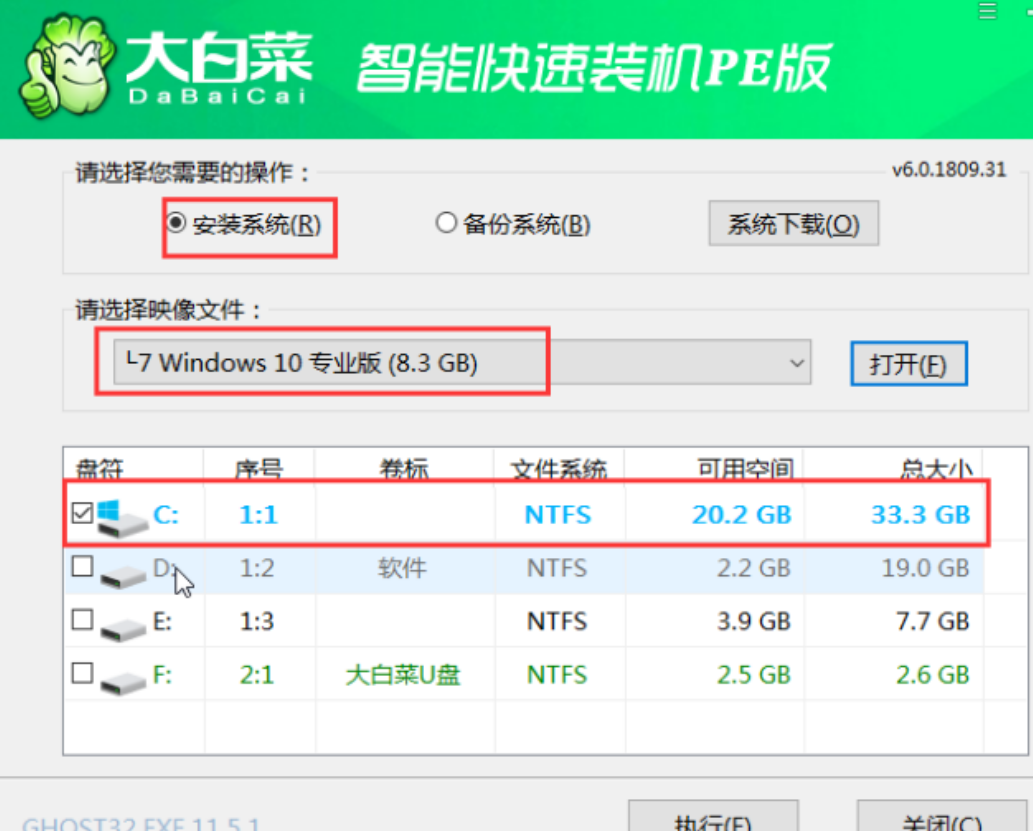The image size is (1033, 831).
Task: Click the 系统下载 button
Action: point(793,224)
